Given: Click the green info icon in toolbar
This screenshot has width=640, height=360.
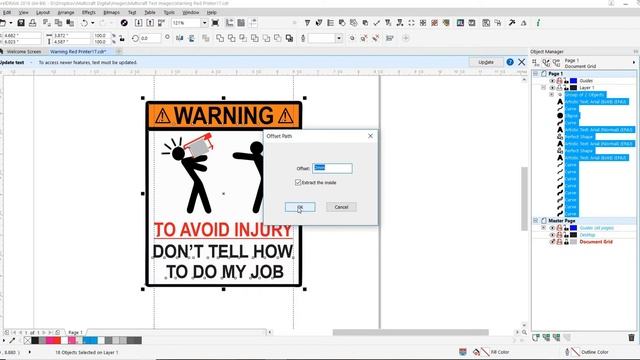Looking at the screenshot, I should (538, 23).
